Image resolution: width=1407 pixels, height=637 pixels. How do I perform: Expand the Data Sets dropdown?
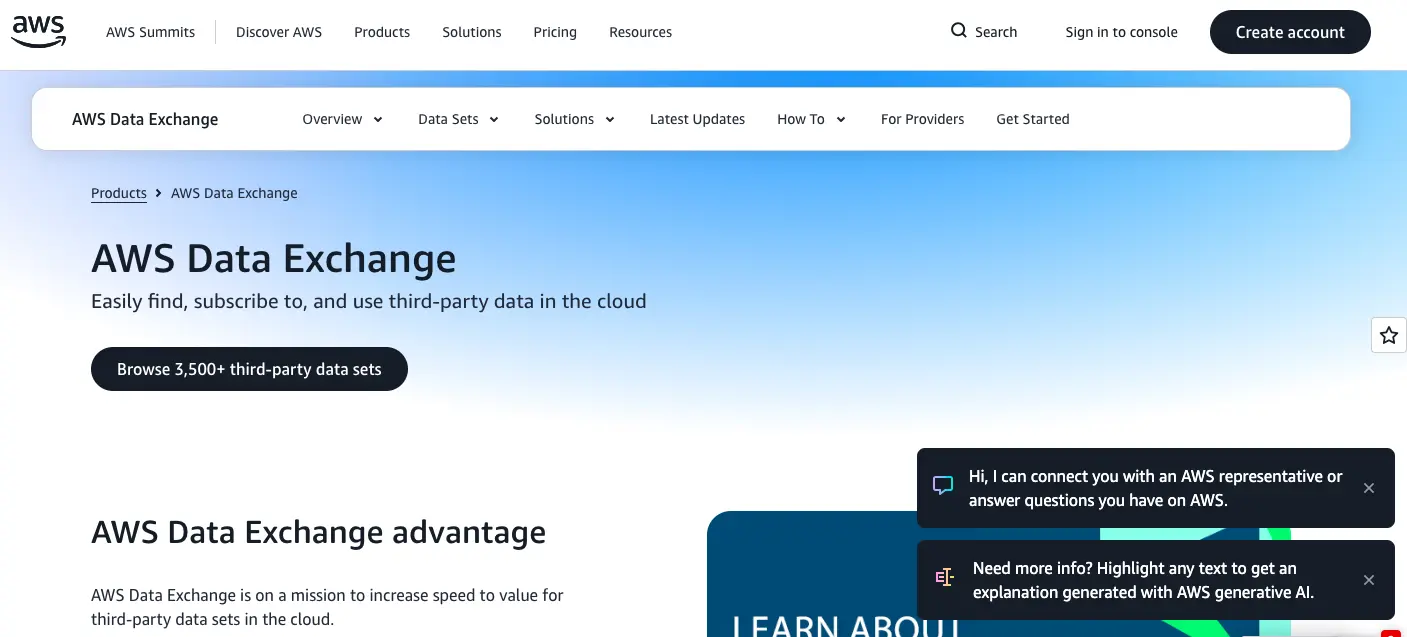pos(459,119)
